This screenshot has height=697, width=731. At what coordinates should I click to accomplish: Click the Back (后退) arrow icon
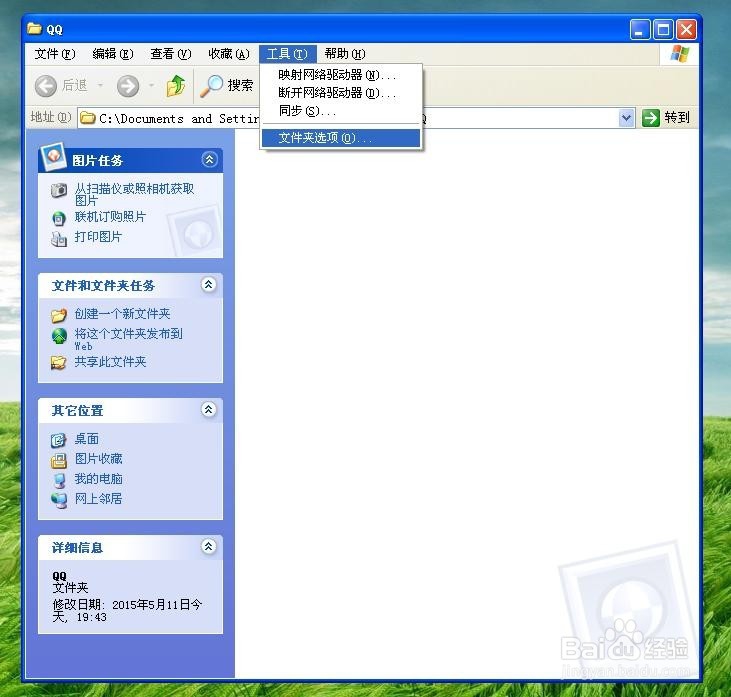click(46, 86)
